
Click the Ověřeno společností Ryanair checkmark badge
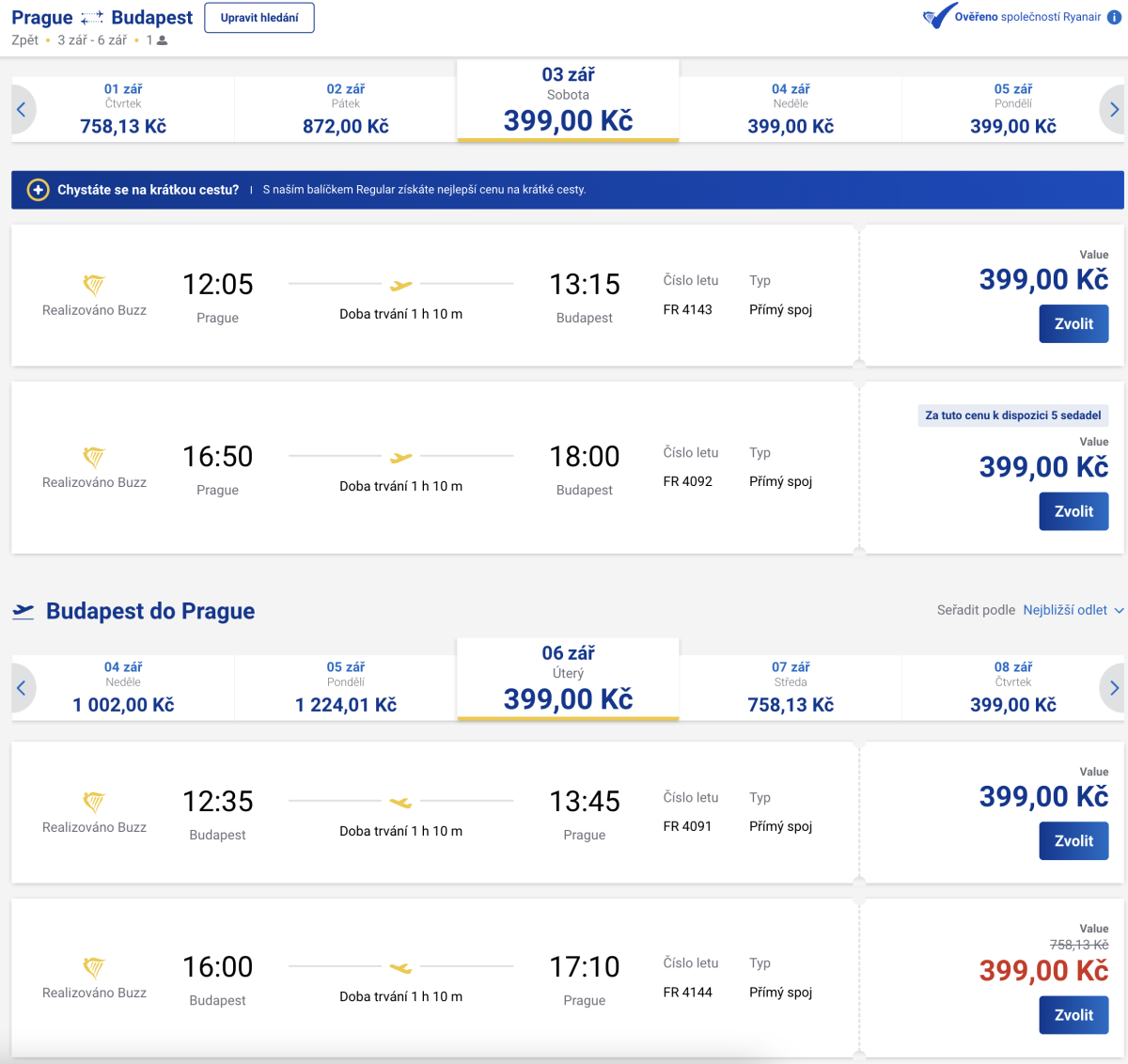pos(938,17)
